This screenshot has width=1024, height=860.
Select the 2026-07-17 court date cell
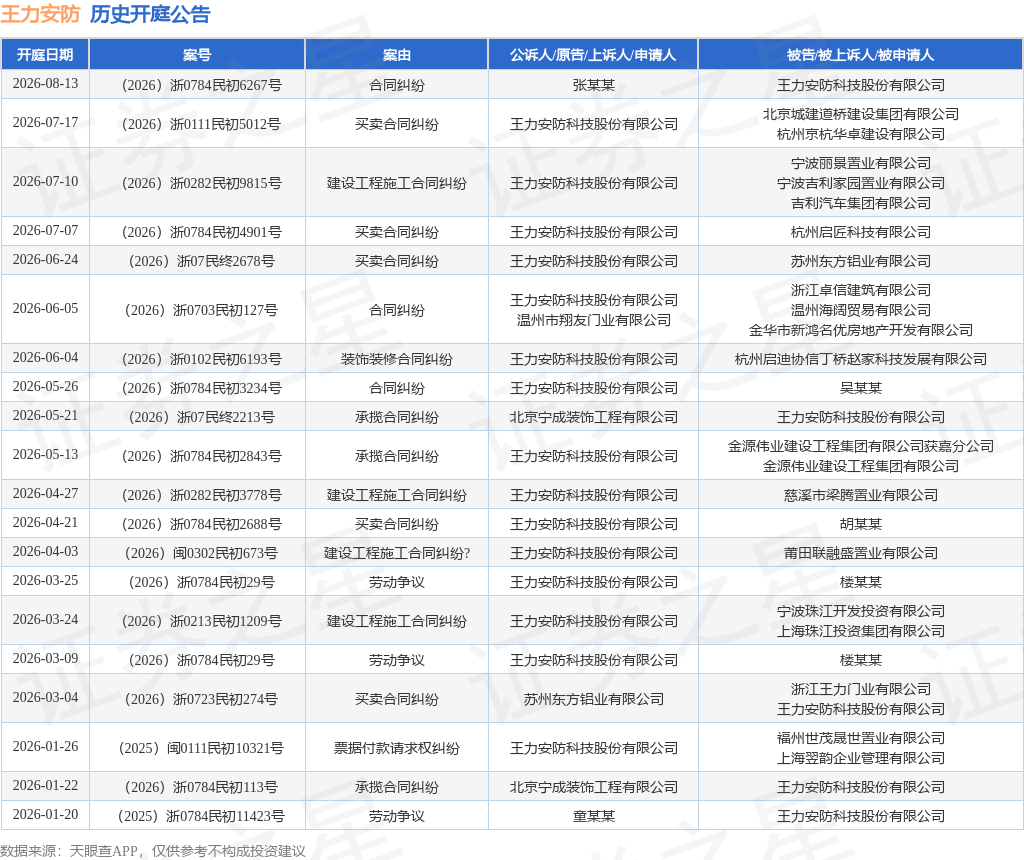(x=45, y=123)
